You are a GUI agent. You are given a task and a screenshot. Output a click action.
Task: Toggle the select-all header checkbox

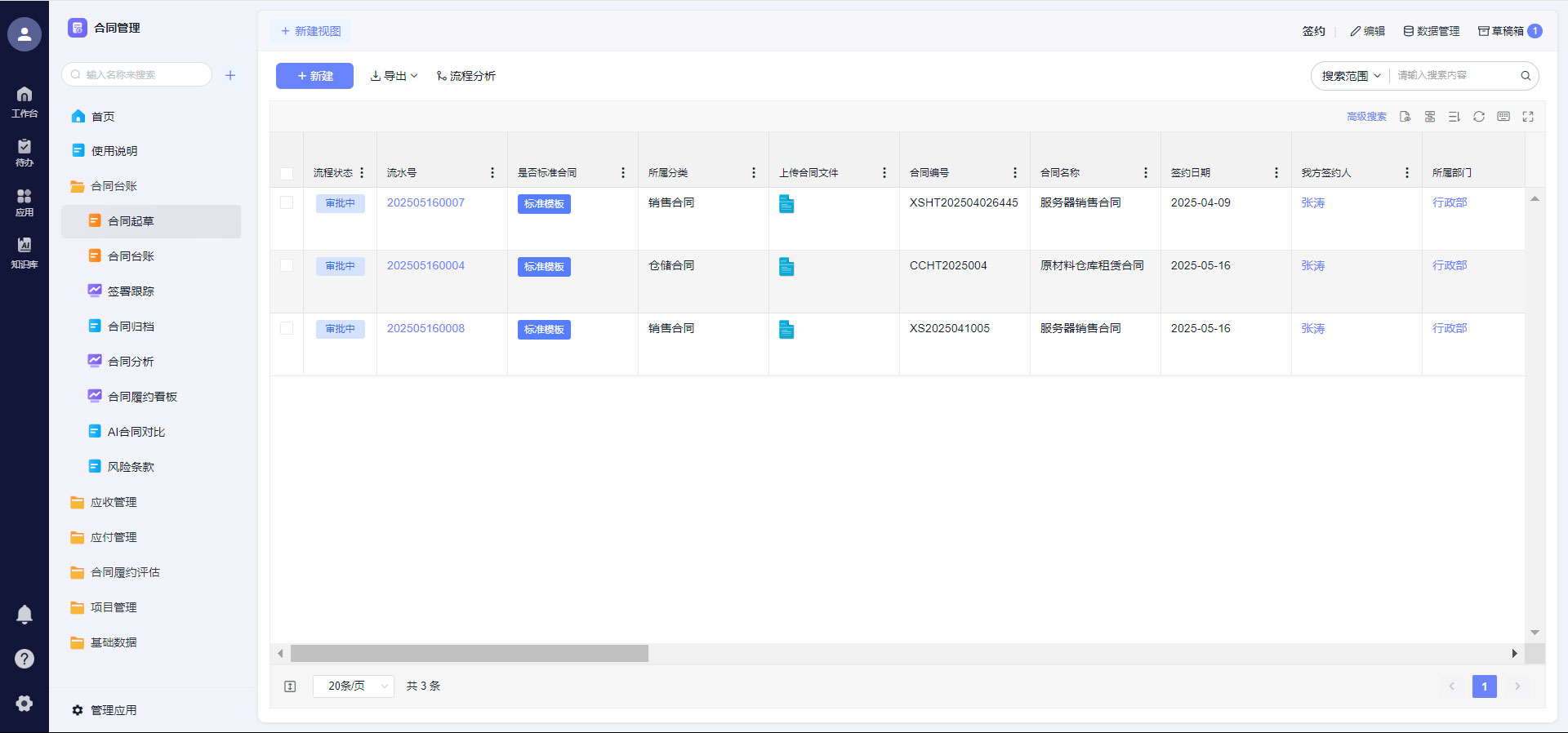[287, 173]
